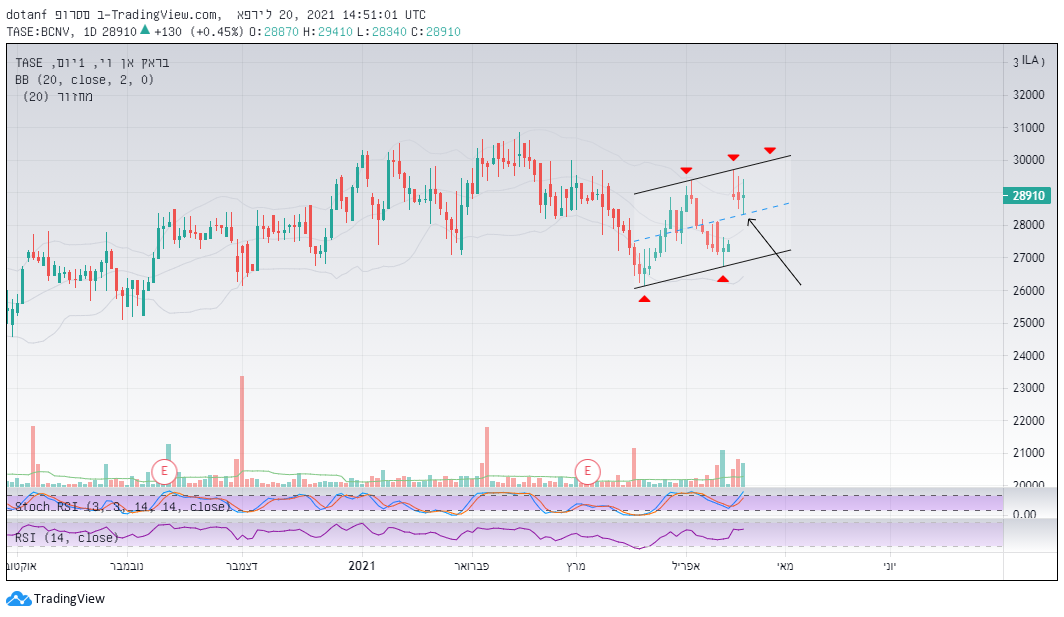Click the TASE:BCNV ticker in header line
The image size is (1064, 617).
(x=41, y=32)
